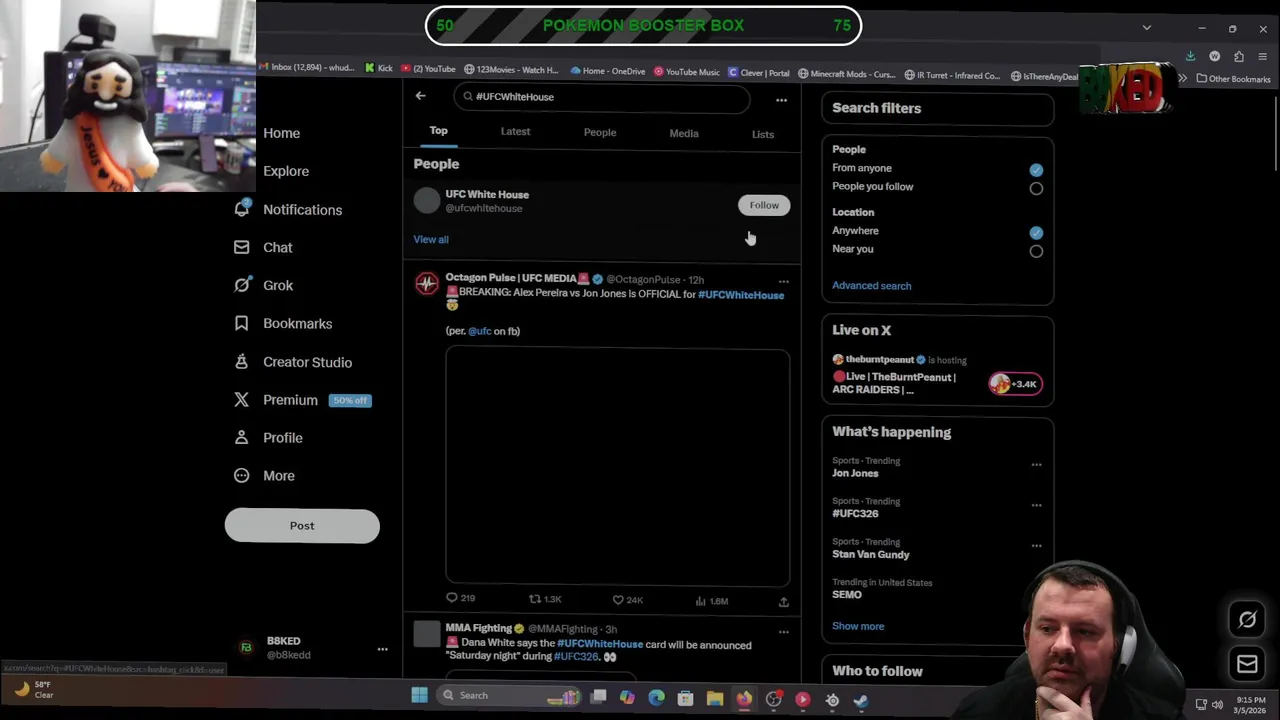Open #UFCWhiteHouse hashtag in Octagon Pulse post
1280x720 pixels.
pos(741,295)
